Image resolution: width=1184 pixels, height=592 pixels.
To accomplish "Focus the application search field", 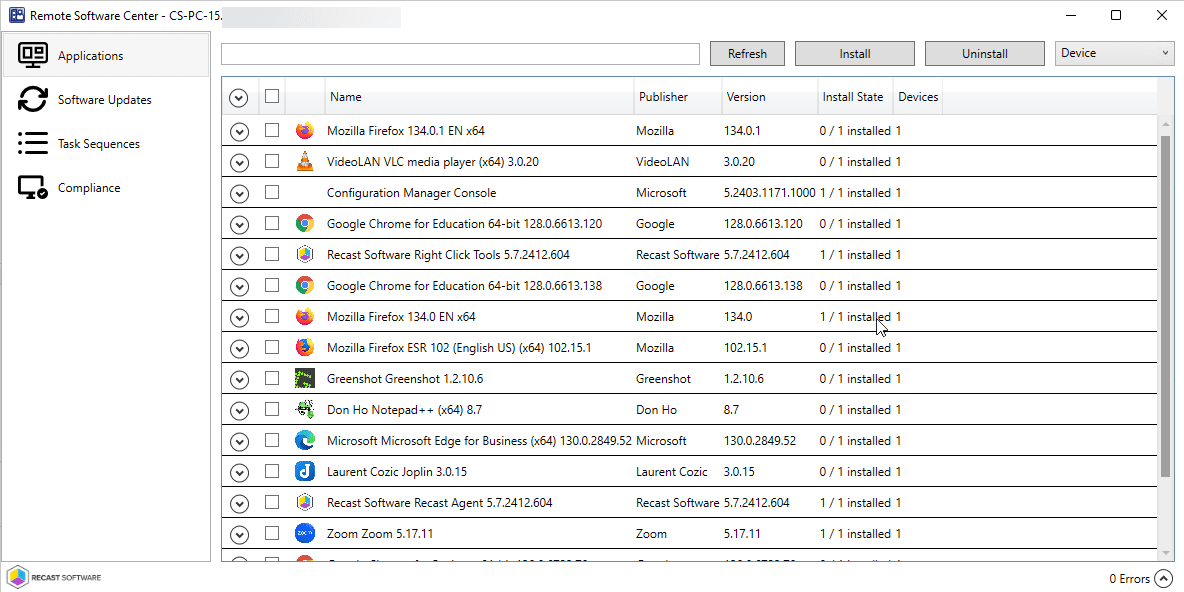I will [460, 54].
